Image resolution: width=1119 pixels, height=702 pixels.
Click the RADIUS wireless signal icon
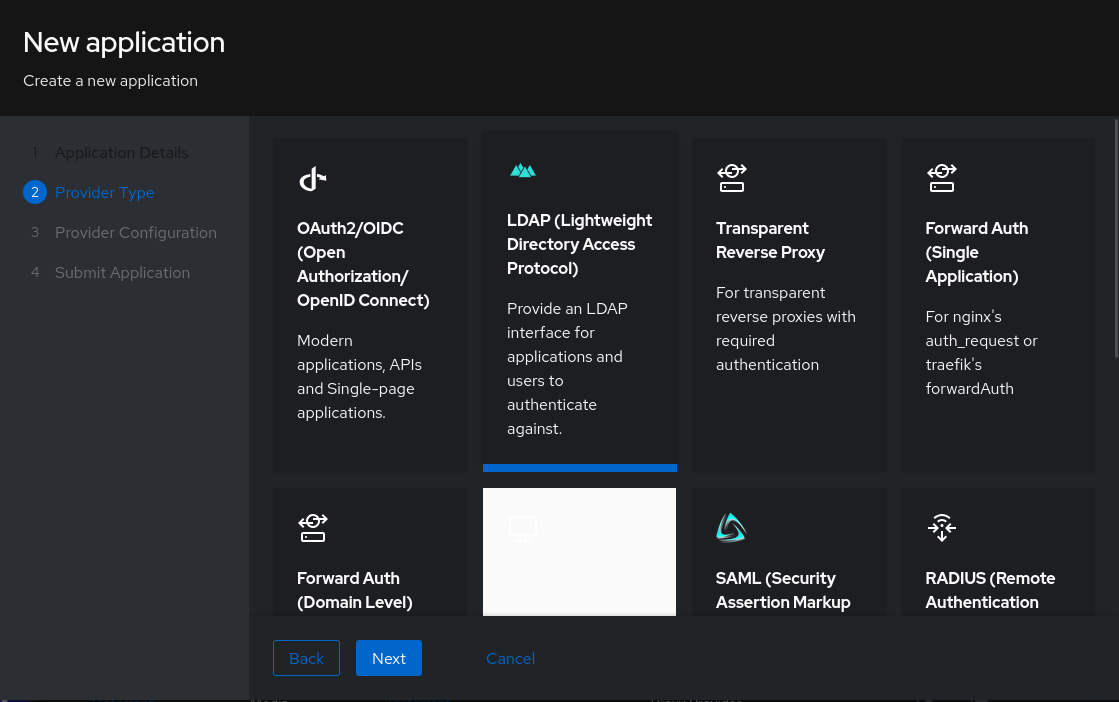941,528
